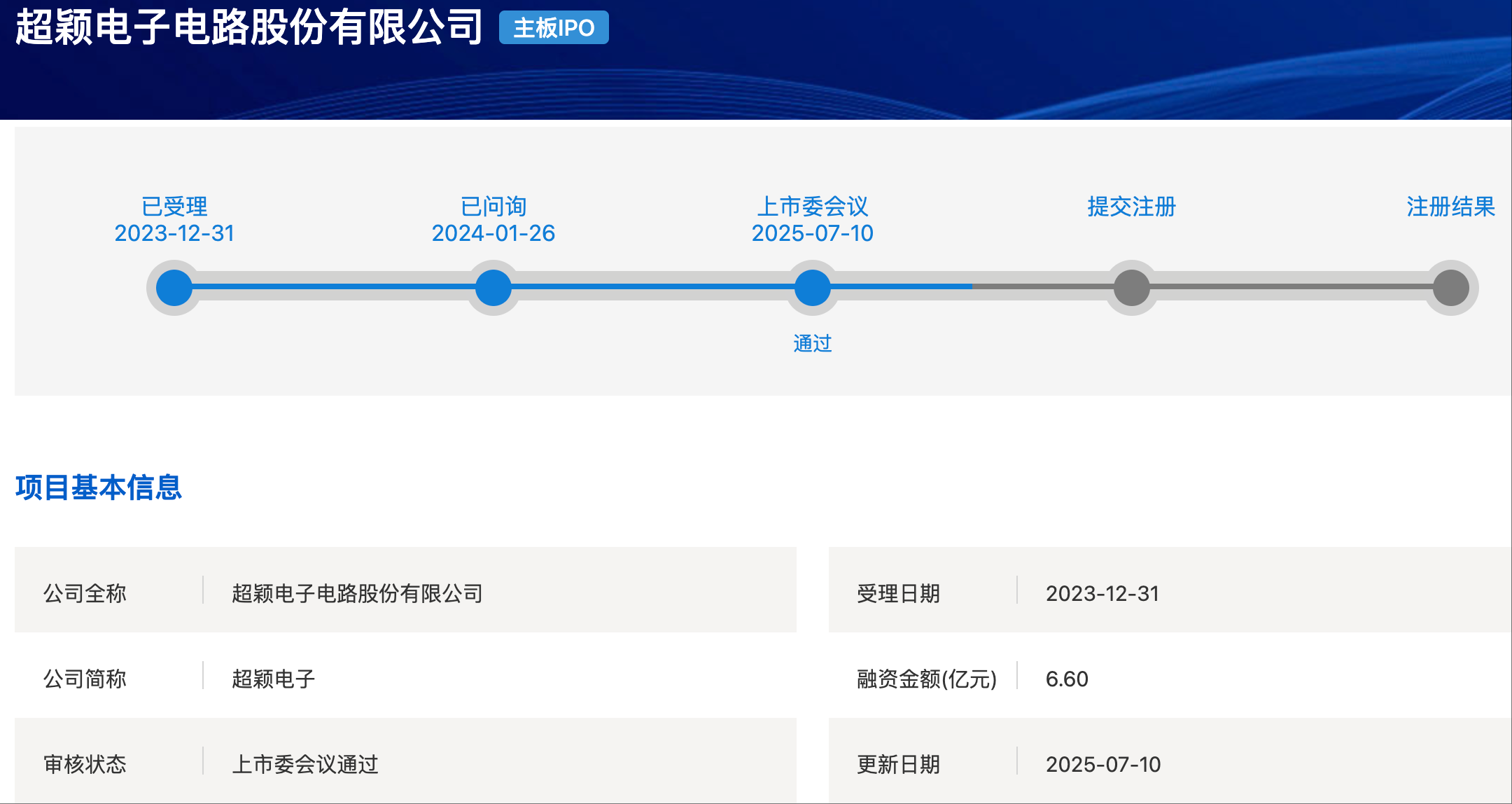Click the 通过 result text below timeline
Viewport: 1512px width, 804px height.
[x=813, y=343]
